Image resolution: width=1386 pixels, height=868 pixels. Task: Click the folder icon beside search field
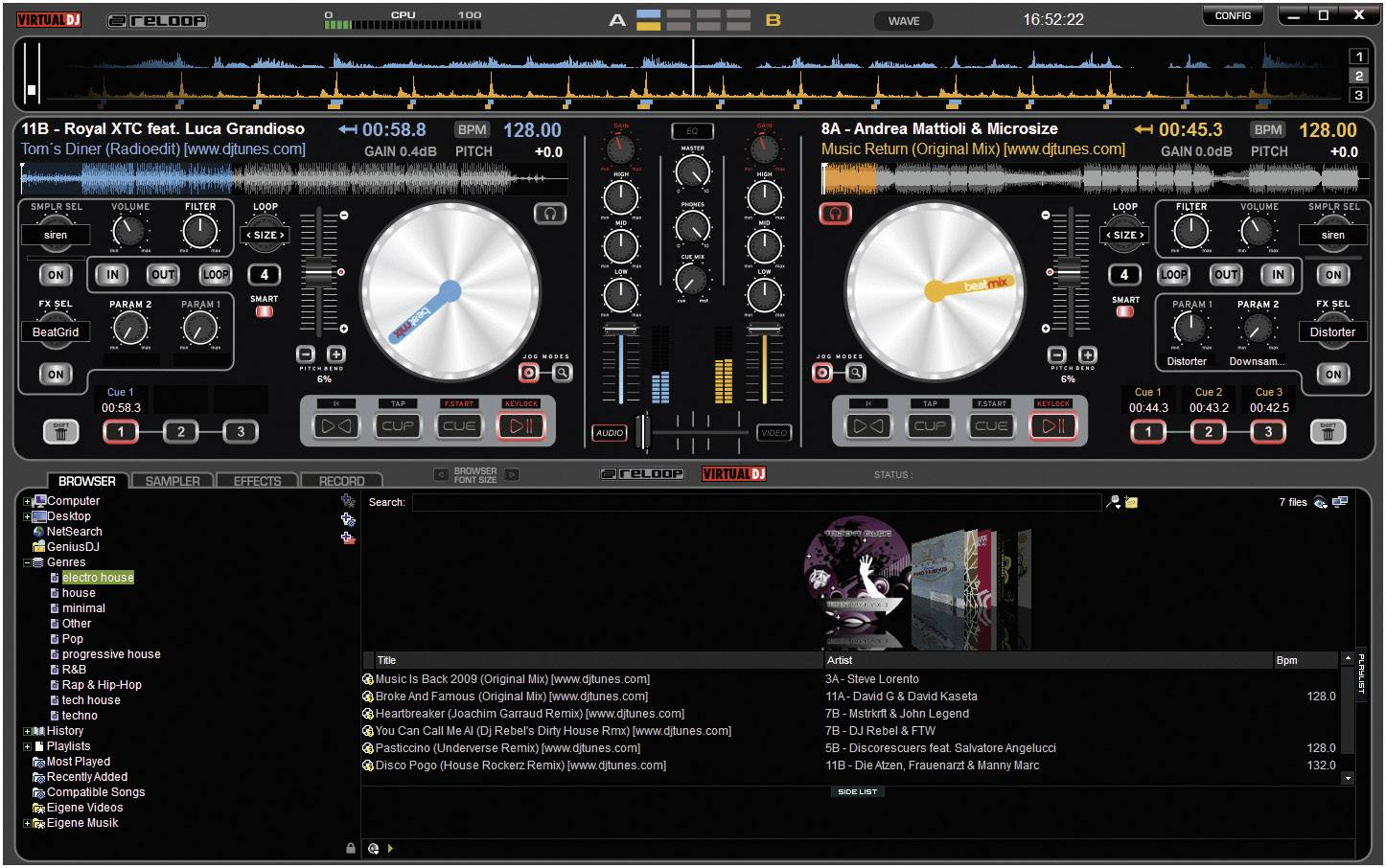click(1131, 502)
